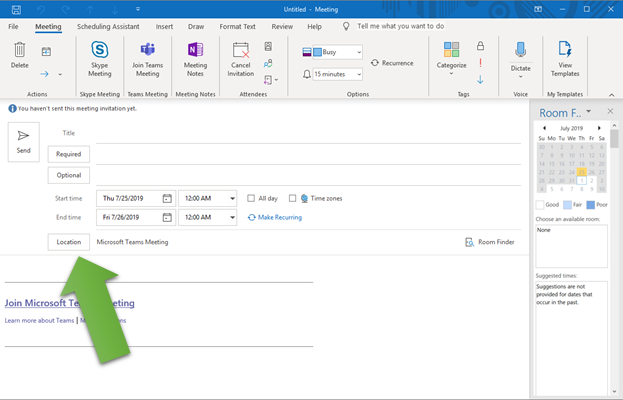Open the Draw tab

click(x=196, y=27)
